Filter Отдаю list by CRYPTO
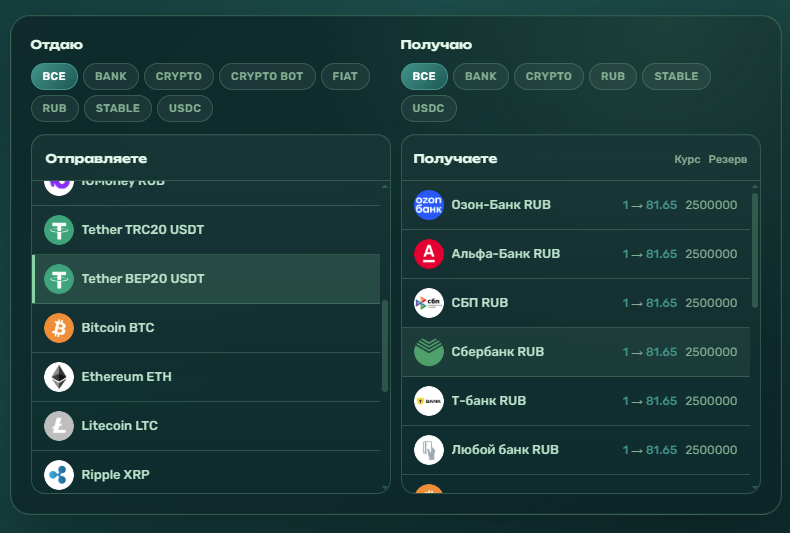This screenshot has height=533, width=790. (x=179, y=77)
